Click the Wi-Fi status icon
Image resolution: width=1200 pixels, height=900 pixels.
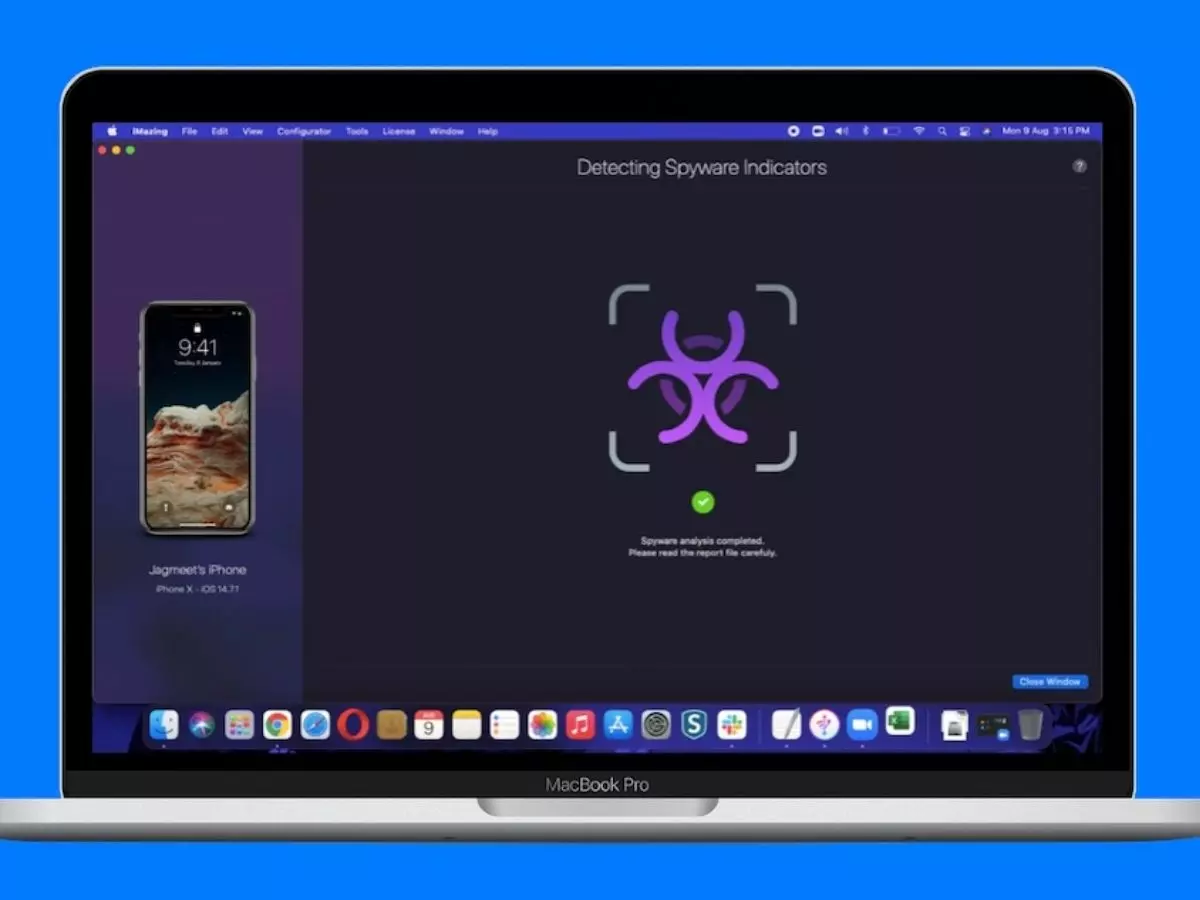[x=918, y=132]
